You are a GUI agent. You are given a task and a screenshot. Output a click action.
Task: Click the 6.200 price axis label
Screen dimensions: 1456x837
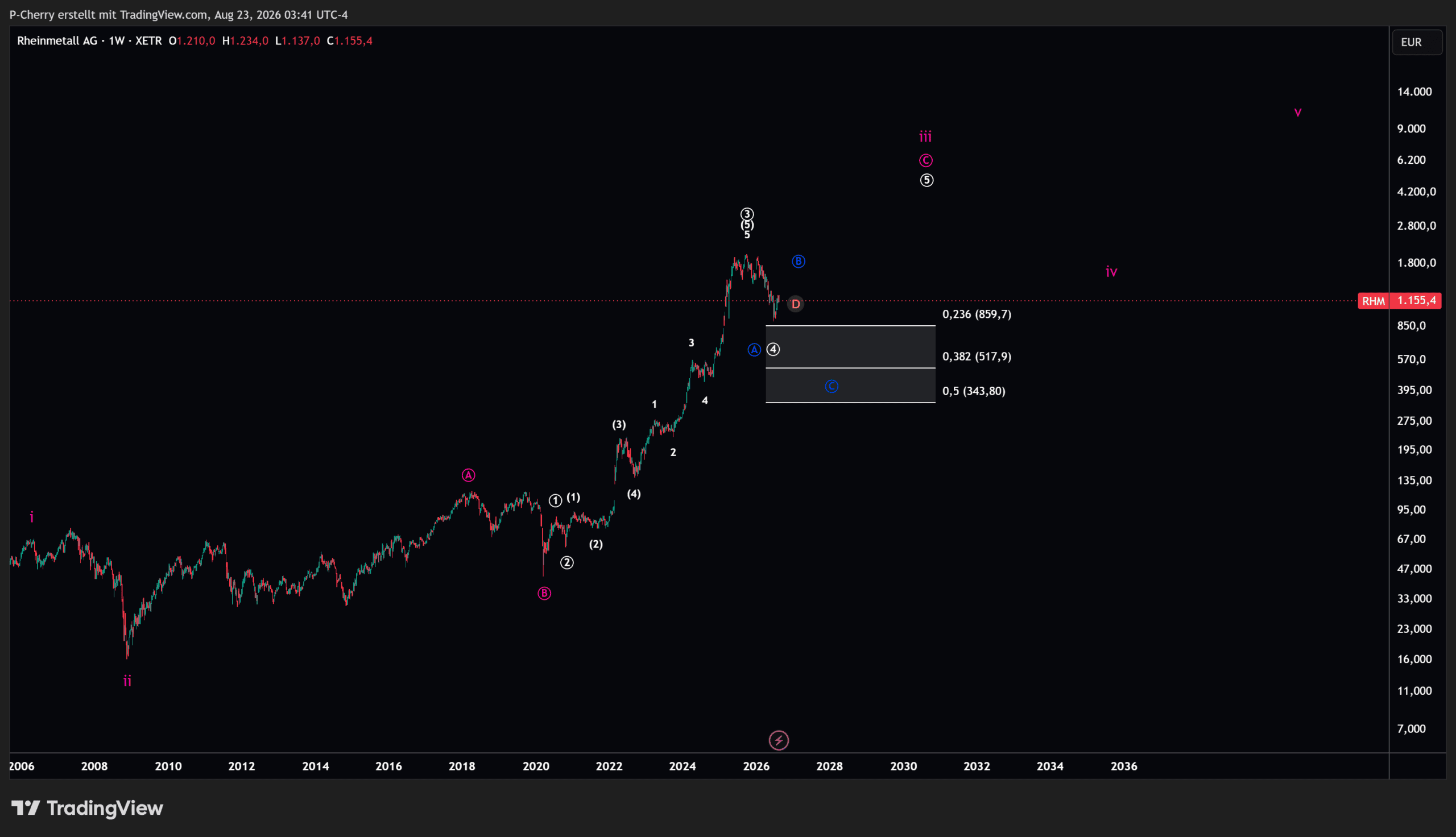[x=1412, y=160]
